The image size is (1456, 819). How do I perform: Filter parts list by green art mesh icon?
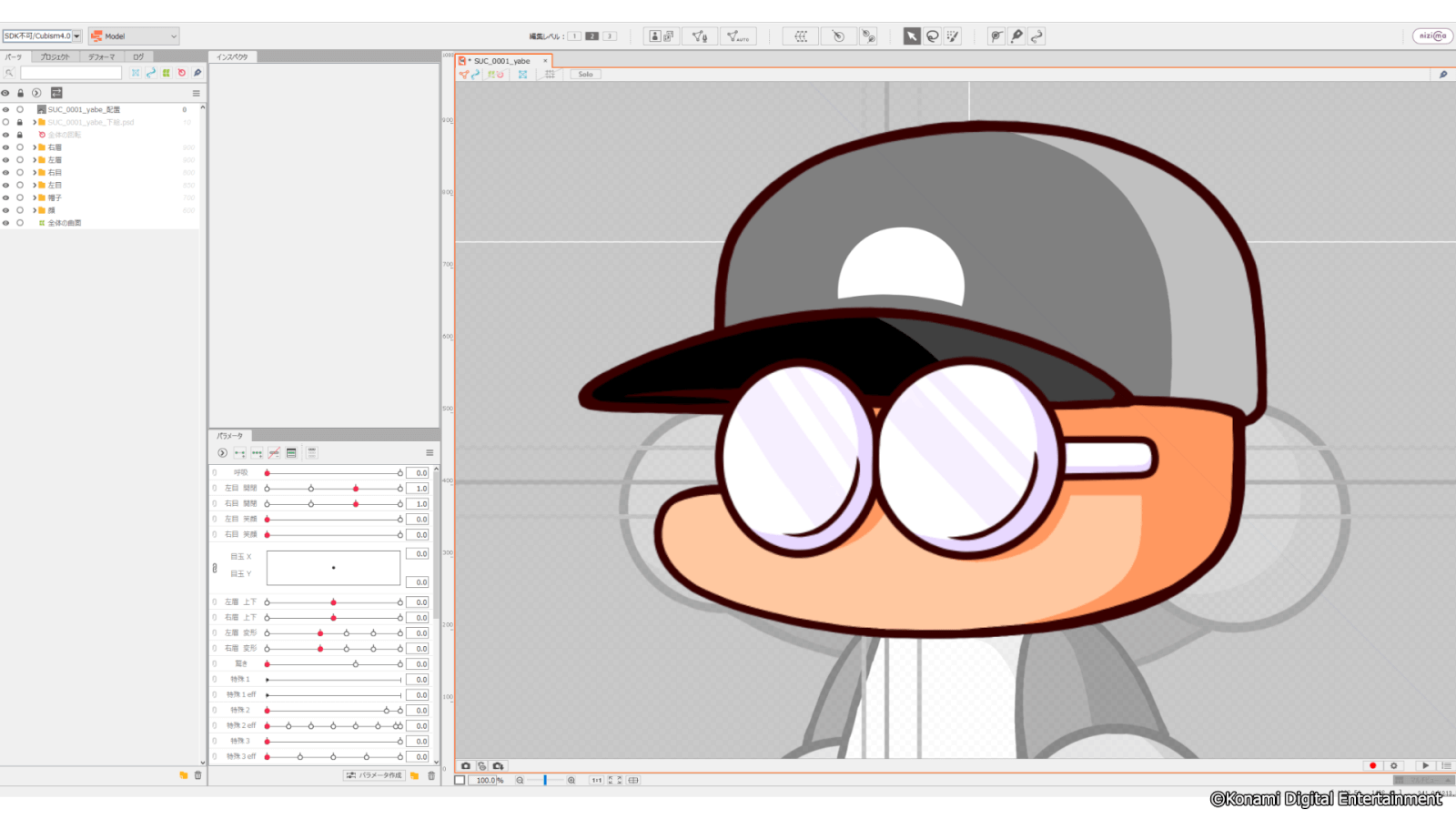point(167,73)
